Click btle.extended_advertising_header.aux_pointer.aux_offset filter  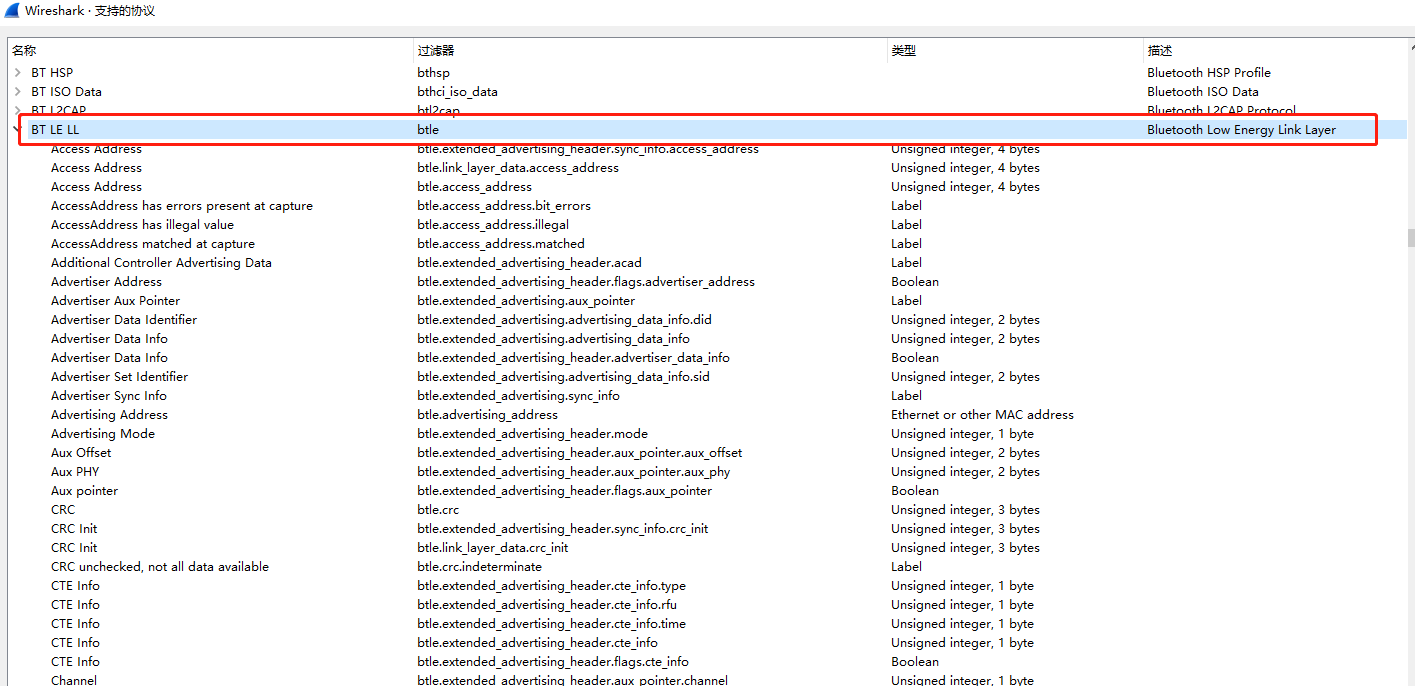579,453
